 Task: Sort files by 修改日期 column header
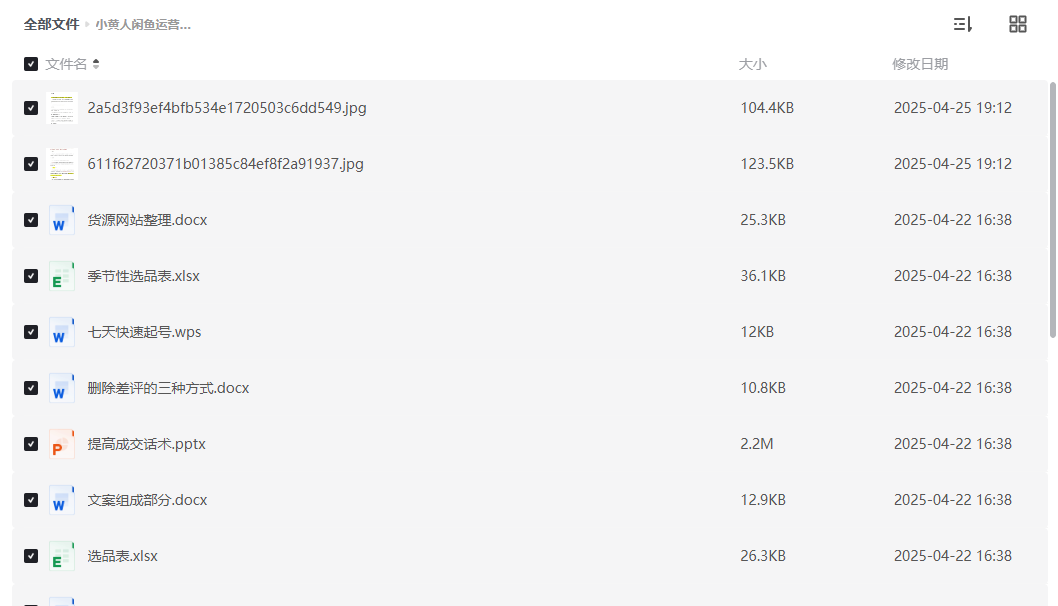coord(920,64)
